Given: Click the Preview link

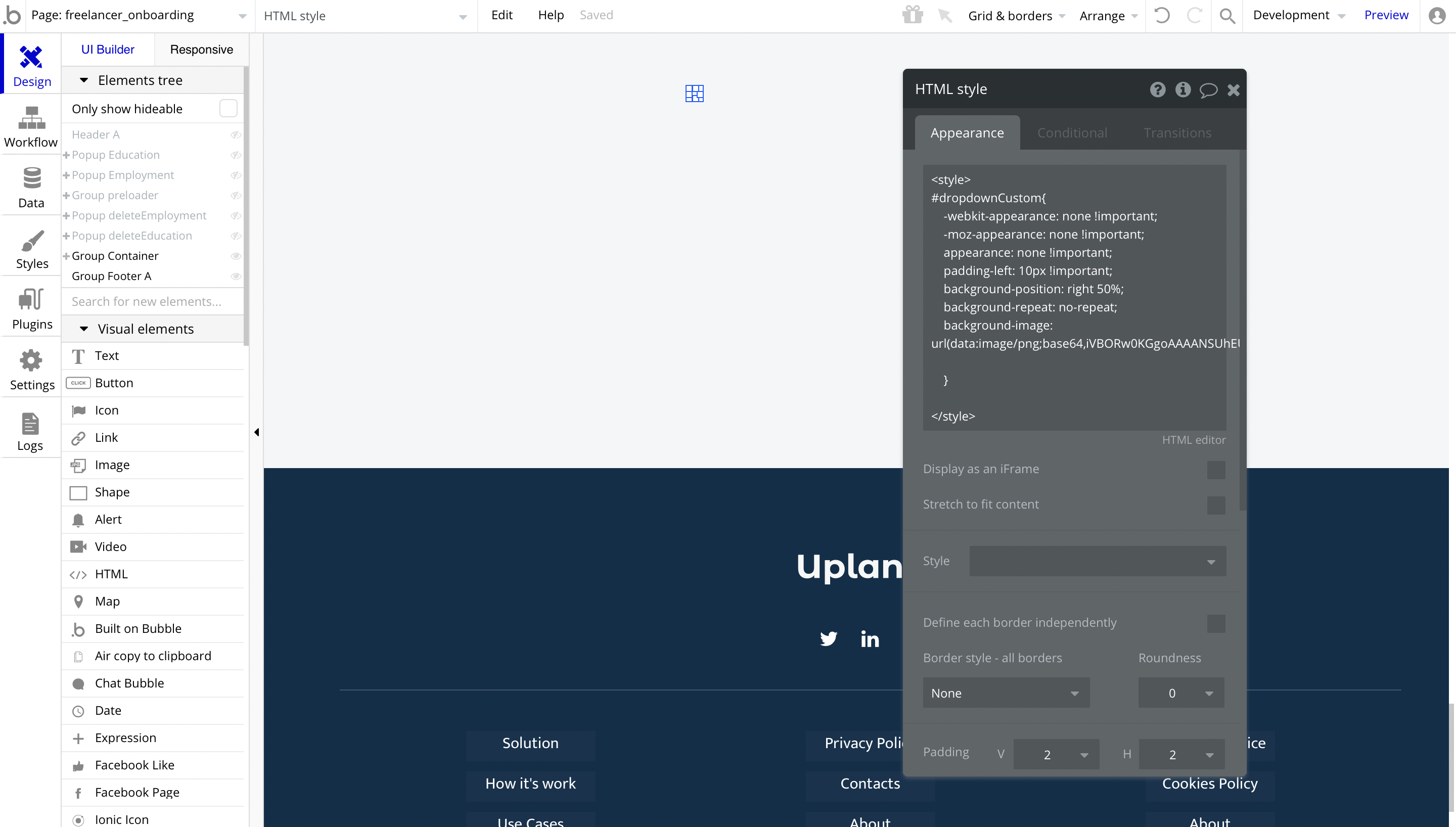Looking at the screenshot, I should coord(1386,15).
